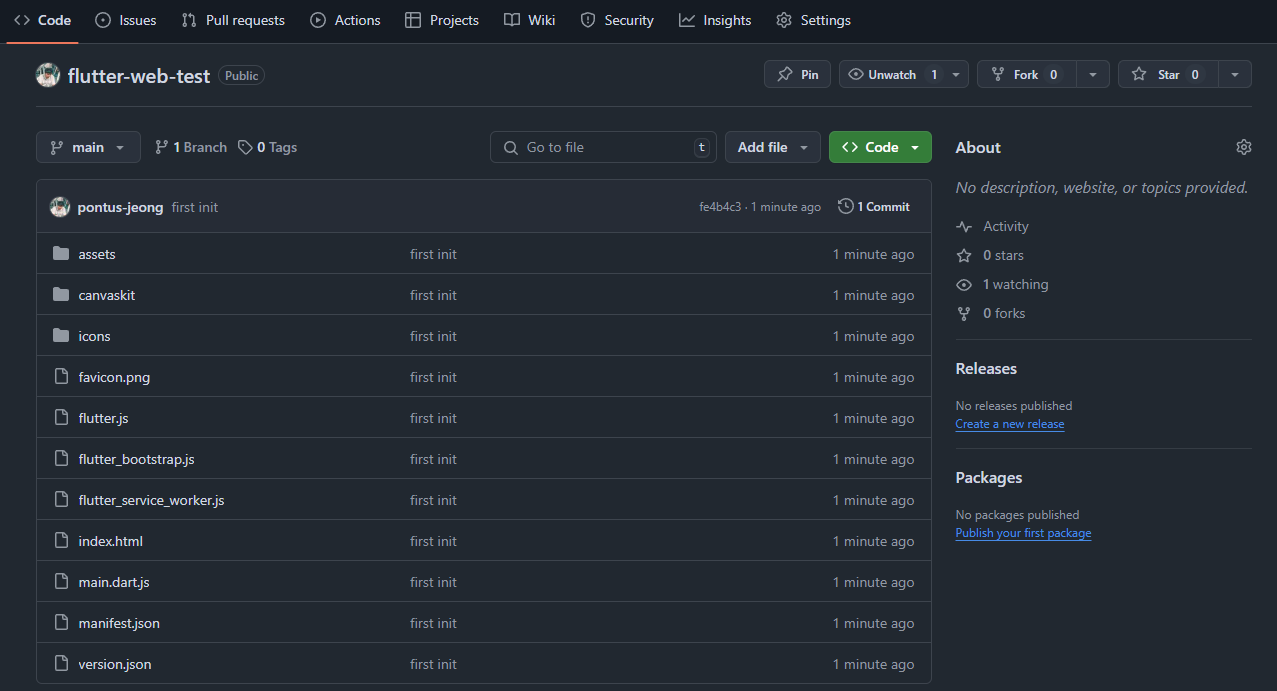Image resolution: width=1277 pixels, height=691 pixels.
Task: Open the Releases heading link
Action: pos(986,369)
